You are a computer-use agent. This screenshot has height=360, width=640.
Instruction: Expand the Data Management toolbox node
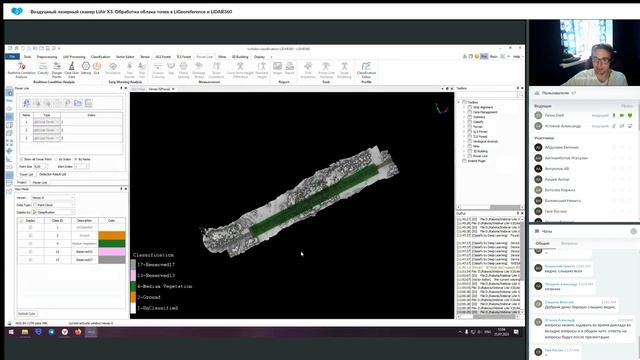464,112
